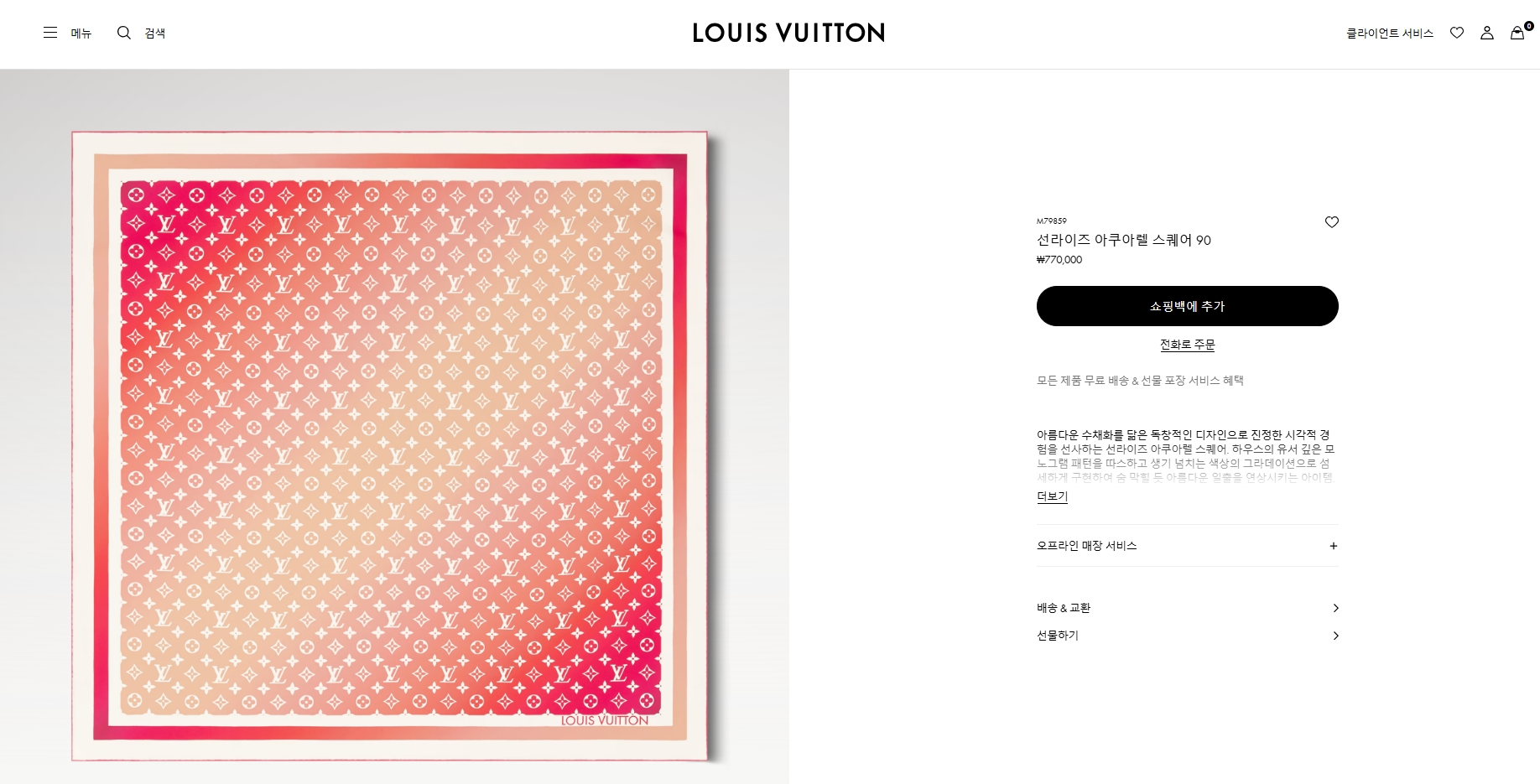The width and height of the screenshot is (1540, 784).
Task: Open 클라이언트 서비스 link
Action: pos(1390,34)
